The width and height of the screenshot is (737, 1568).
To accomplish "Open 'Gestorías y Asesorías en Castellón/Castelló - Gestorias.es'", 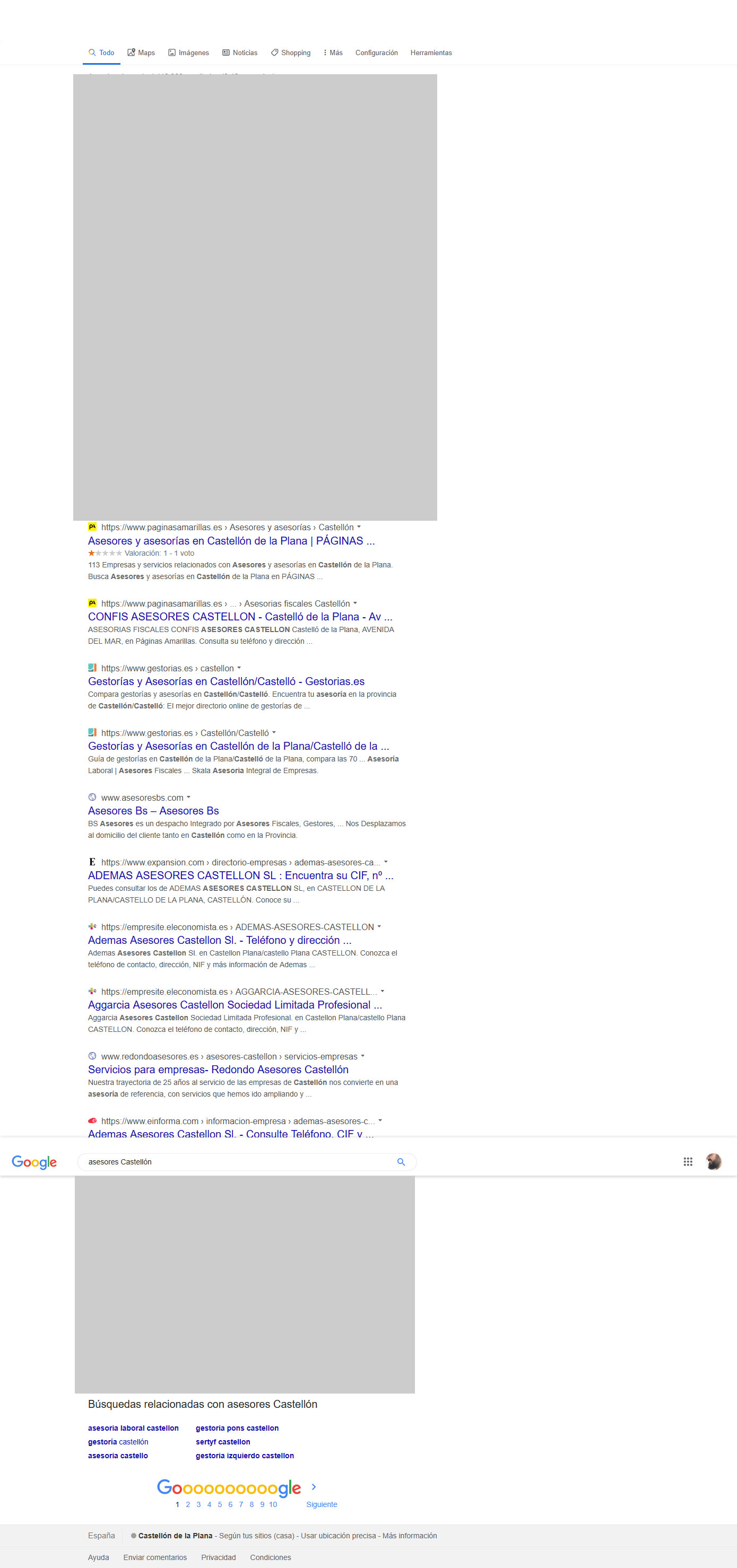I will [x=226, y=681].
